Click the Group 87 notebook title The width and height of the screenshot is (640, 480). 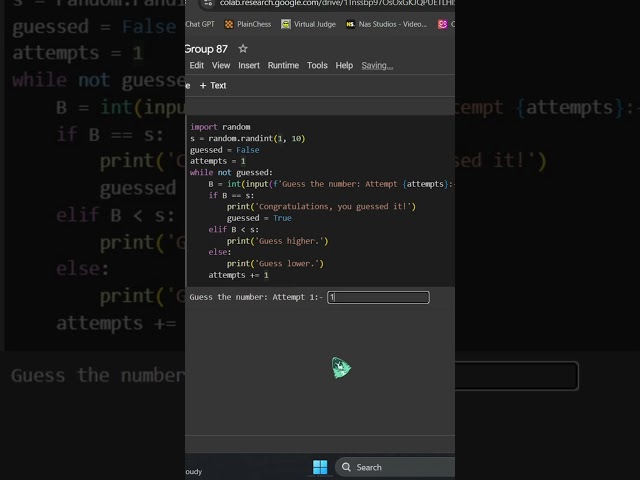coord(206,49)
